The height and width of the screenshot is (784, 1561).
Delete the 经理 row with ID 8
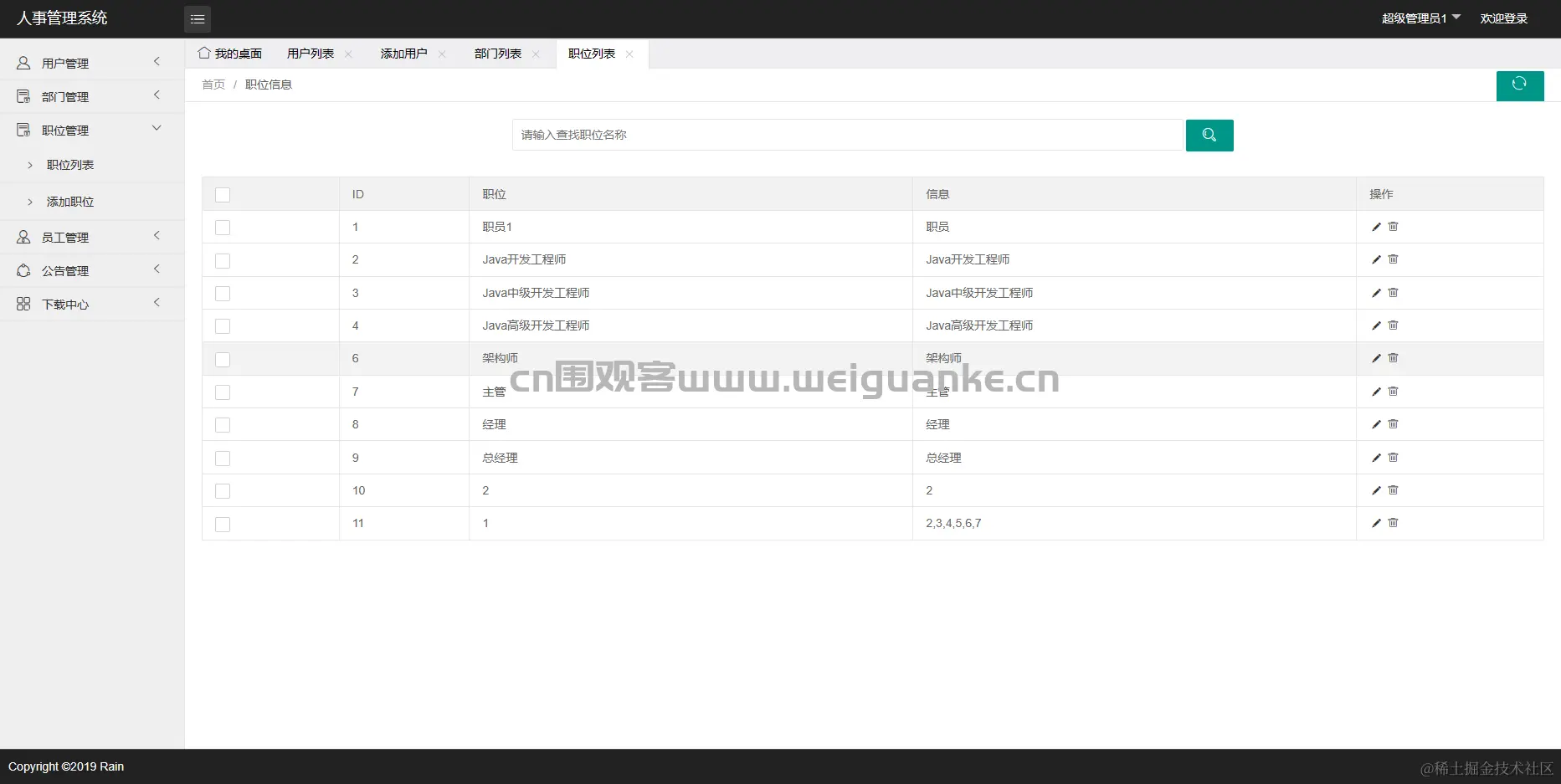pos(1394,424)
